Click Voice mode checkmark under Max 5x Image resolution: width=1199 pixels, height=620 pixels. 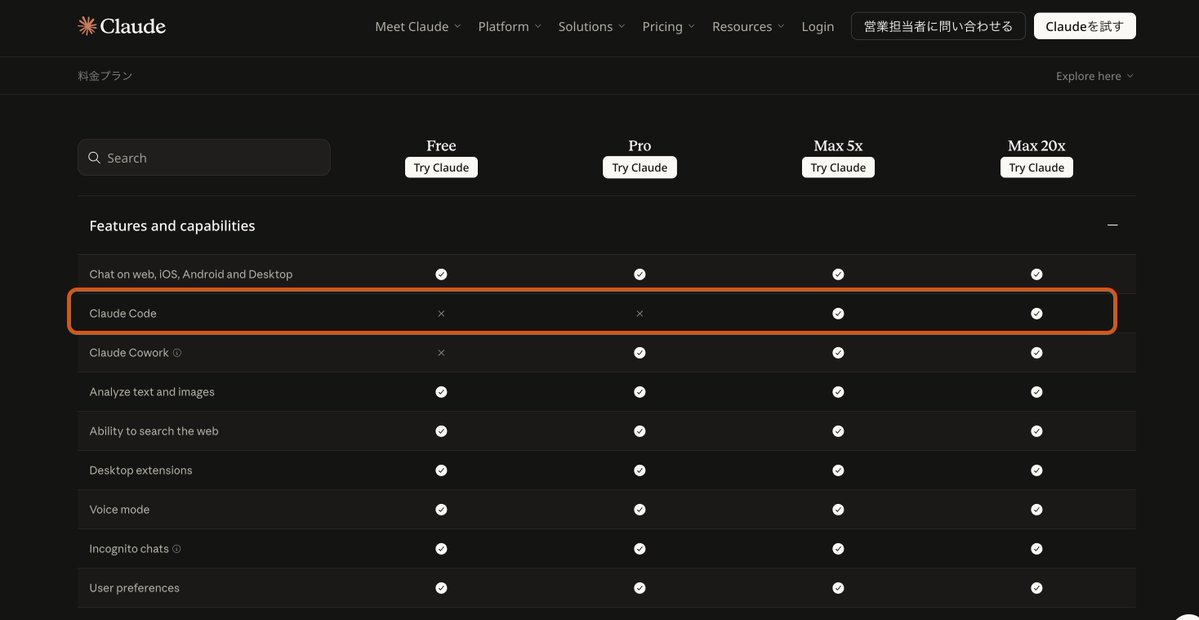click(838, 510)
